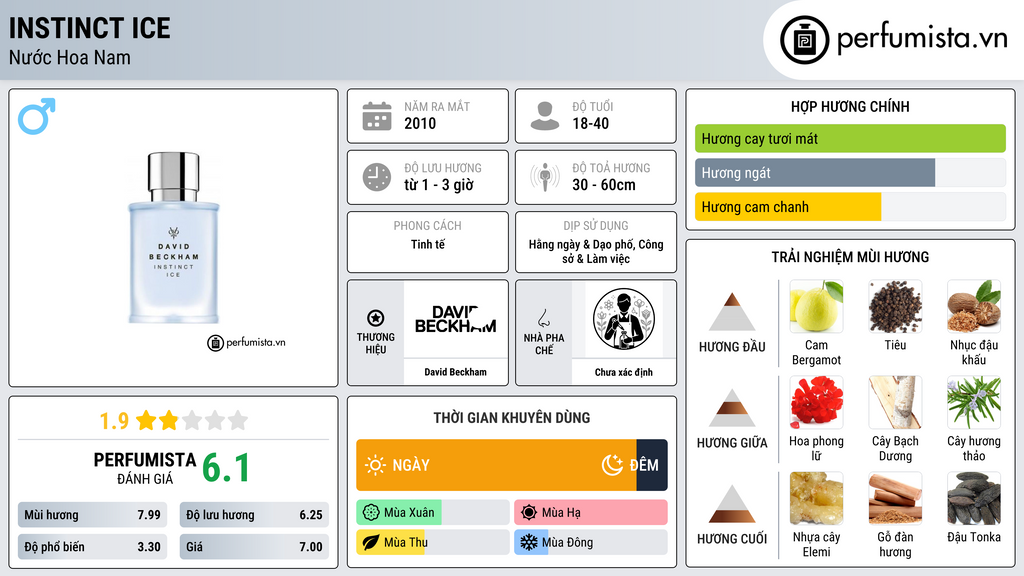Select the Cam Bergamot note image
The height and width of the screenshot is (576, 1024).
tap(816, 307)
